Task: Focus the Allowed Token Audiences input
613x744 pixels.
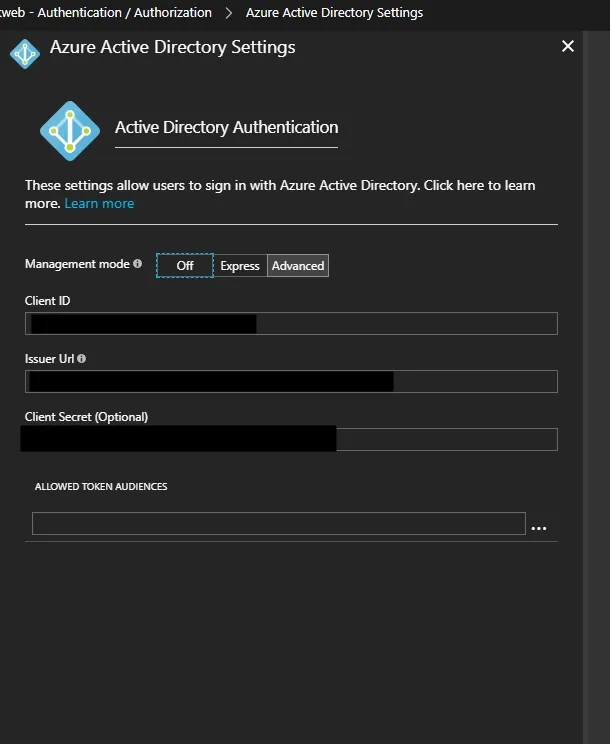Action: [279, 523]
